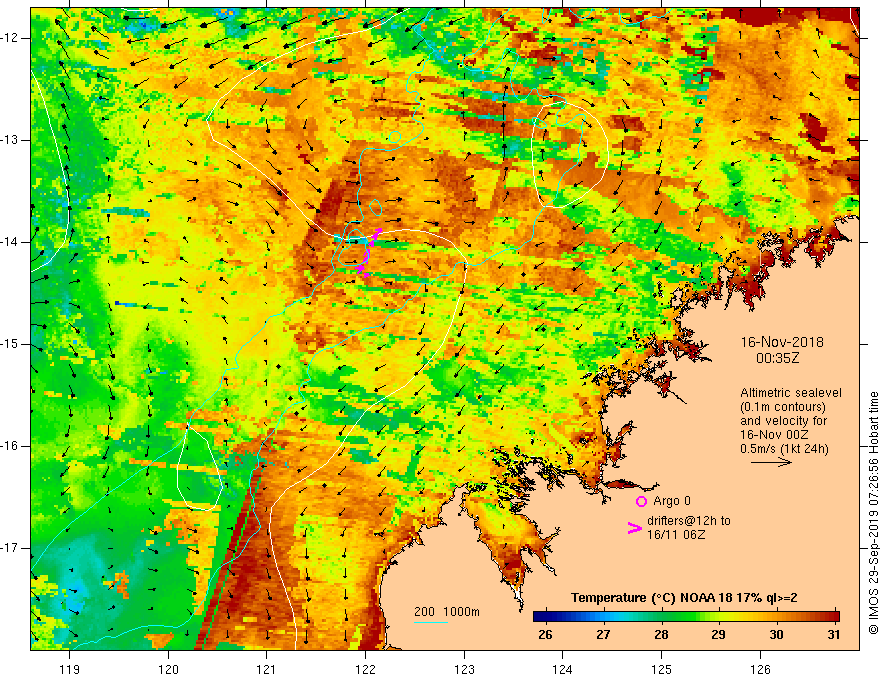Click the velocity scale arrow in legend
This screenshot has width=880, height=680.
(771, 462)
